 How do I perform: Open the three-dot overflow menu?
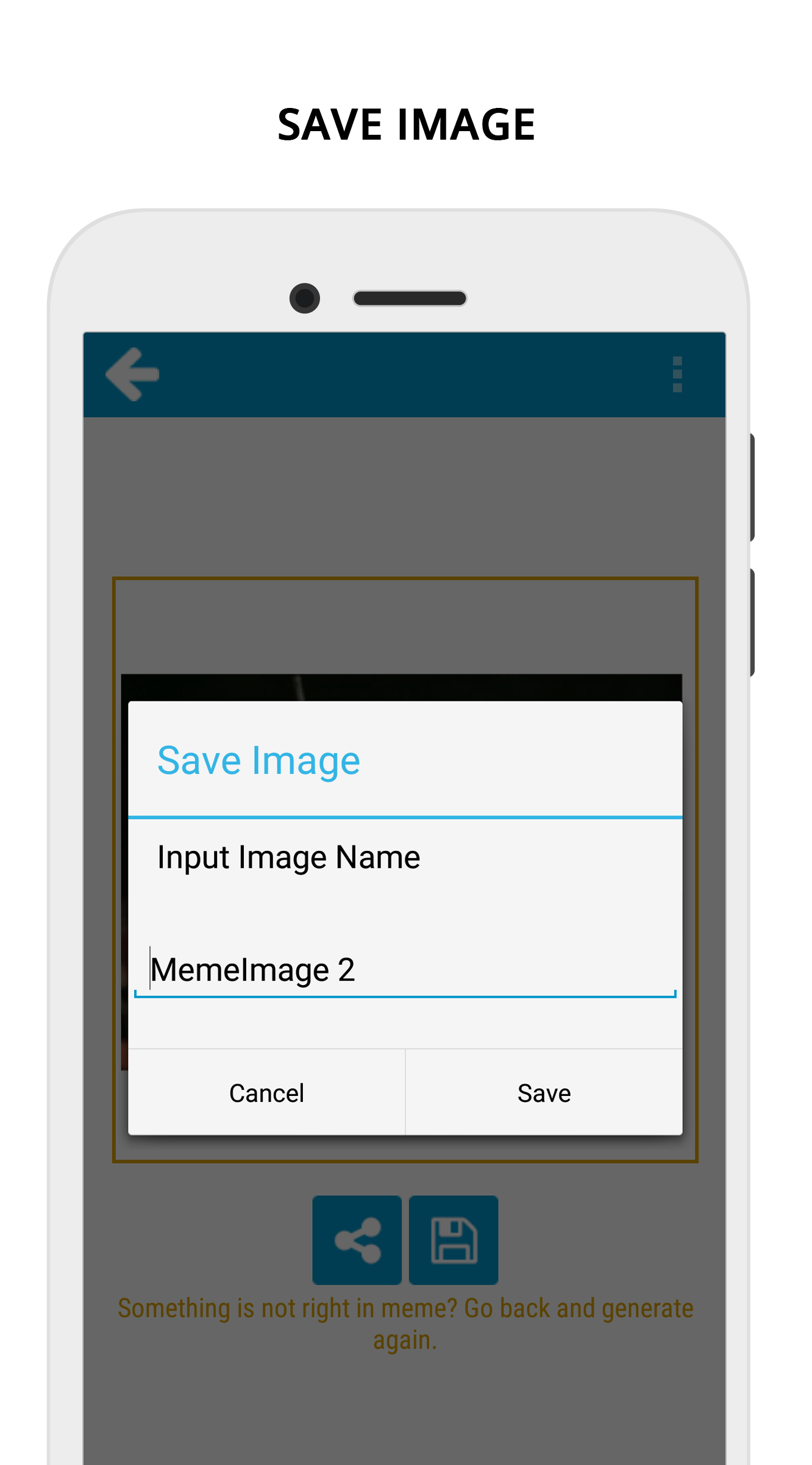(x=677, y=374)
